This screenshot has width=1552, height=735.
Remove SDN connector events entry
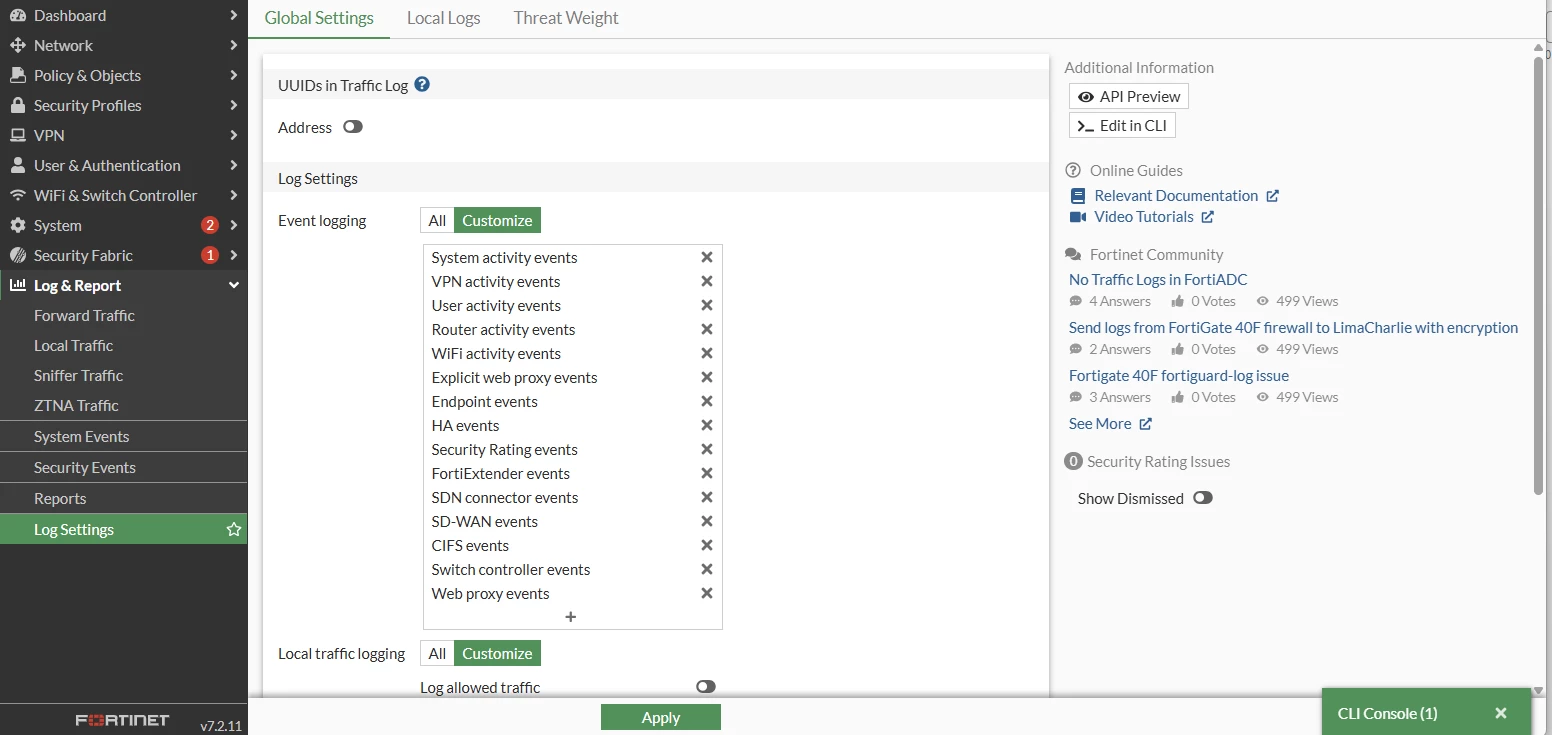[x=706, y=497]
